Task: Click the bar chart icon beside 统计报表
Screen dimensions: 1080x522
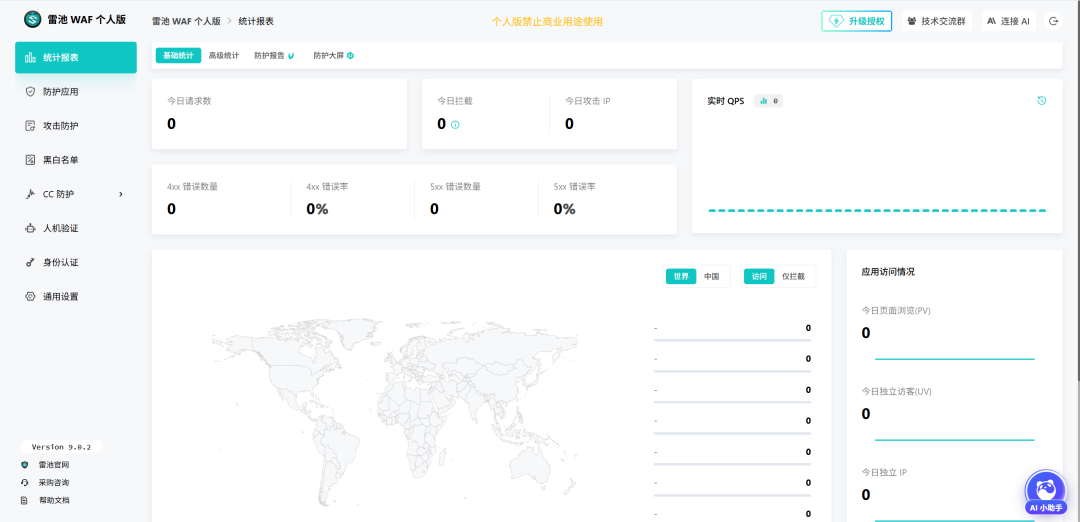Action: (x=30, y=57)
